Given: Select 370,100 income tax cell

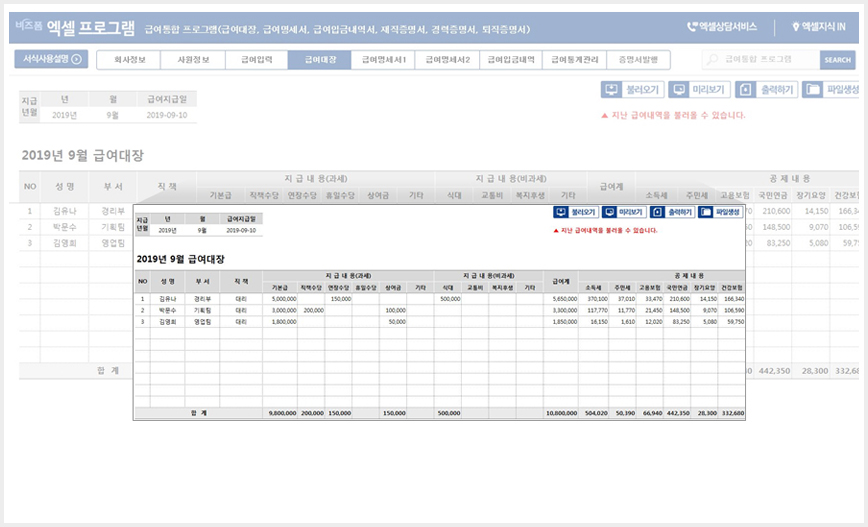Looking at the screenshot, I should (593, 299).
